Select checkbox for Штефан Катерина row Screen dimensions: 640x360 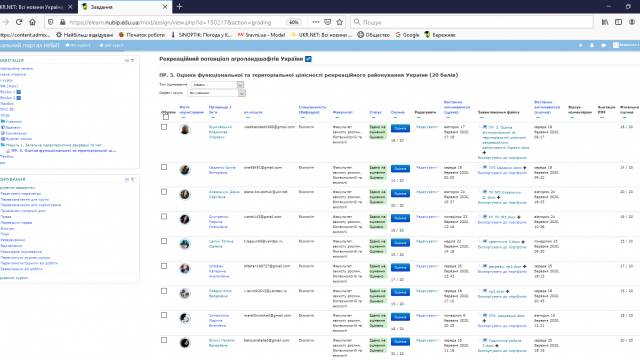pyautogui.click(x=164, y=266)
